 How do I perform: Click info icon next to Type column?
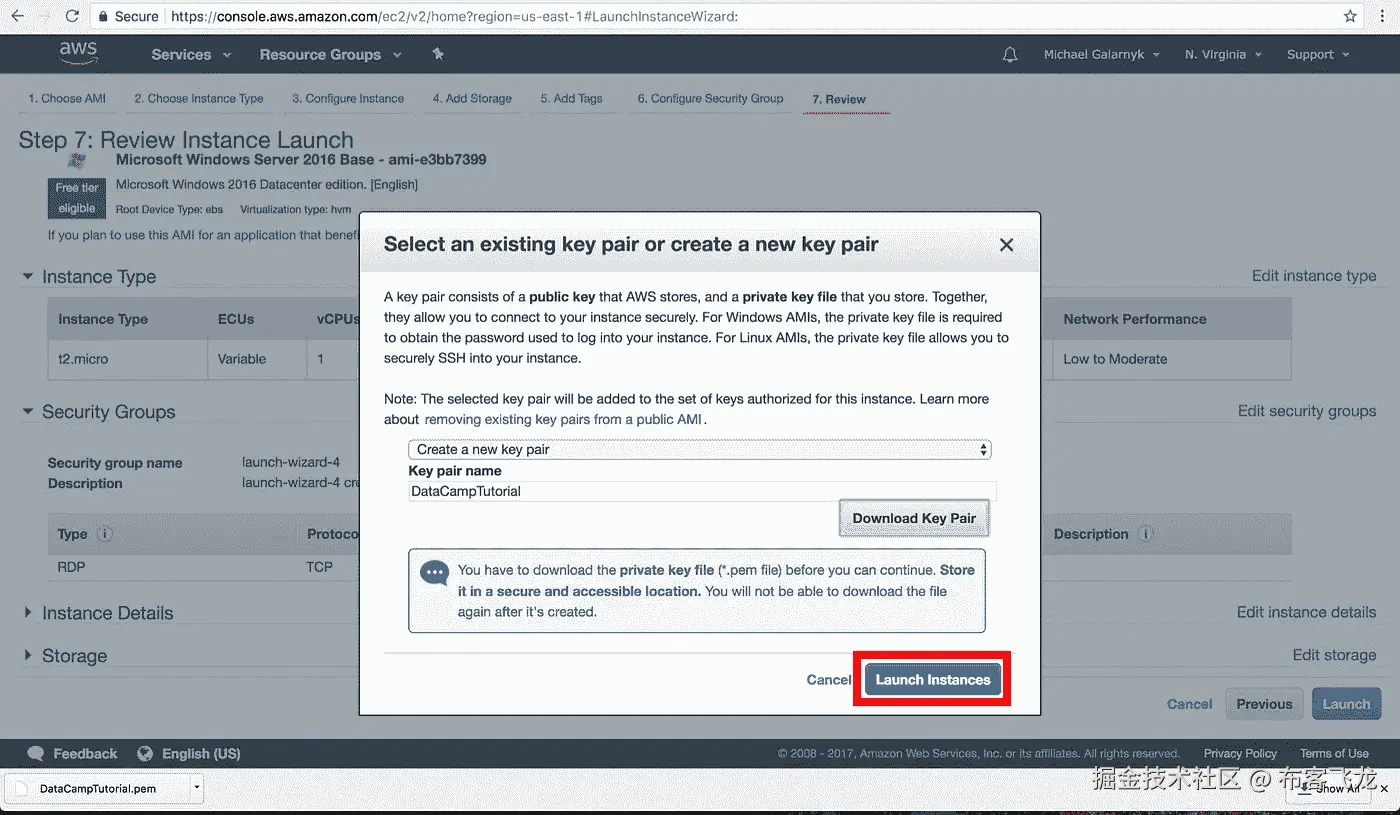pyautogui.click(x=105, y=534)
